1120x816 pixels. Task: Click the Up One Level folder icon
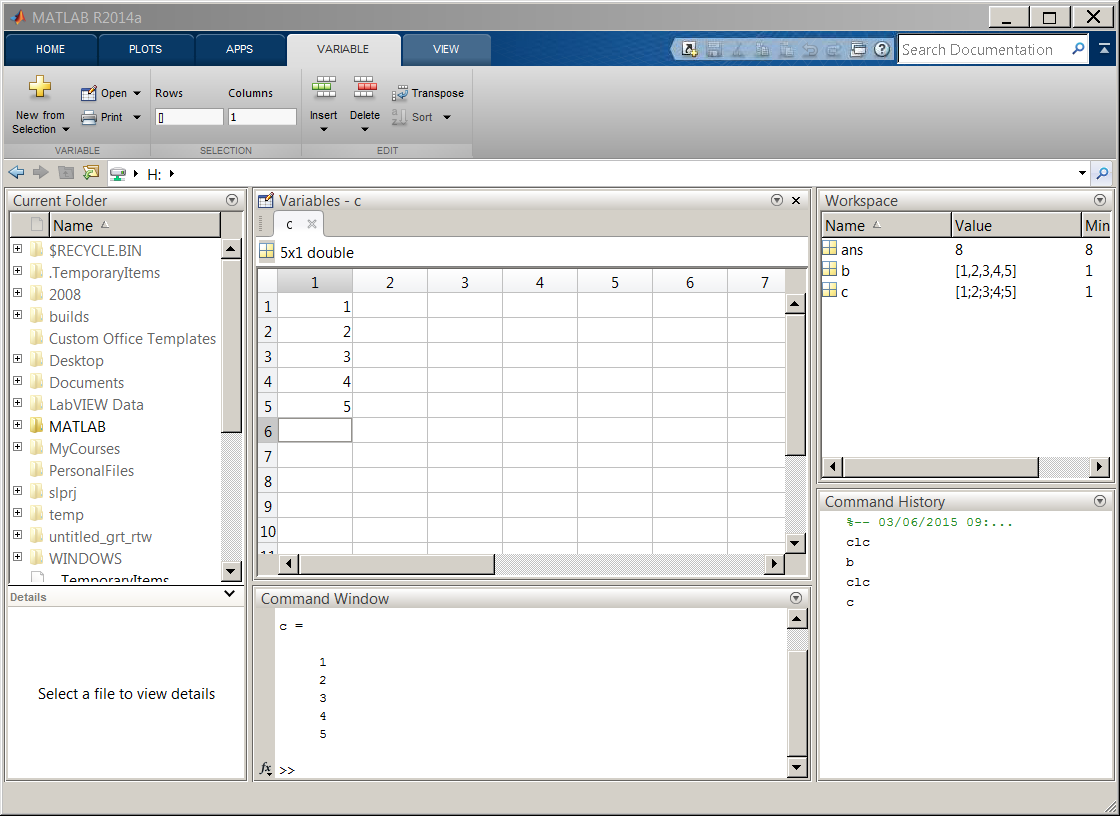tap(66, 172)
